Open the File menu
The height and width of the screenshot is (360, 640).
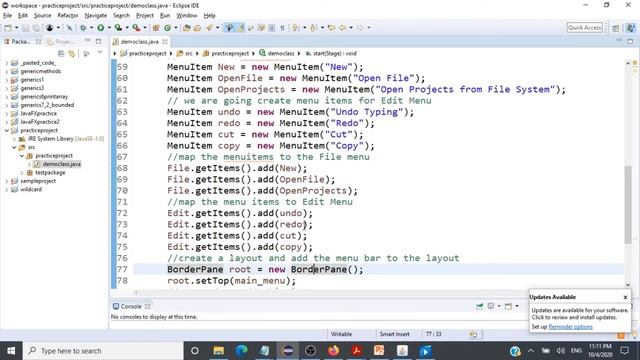[7, 16]
